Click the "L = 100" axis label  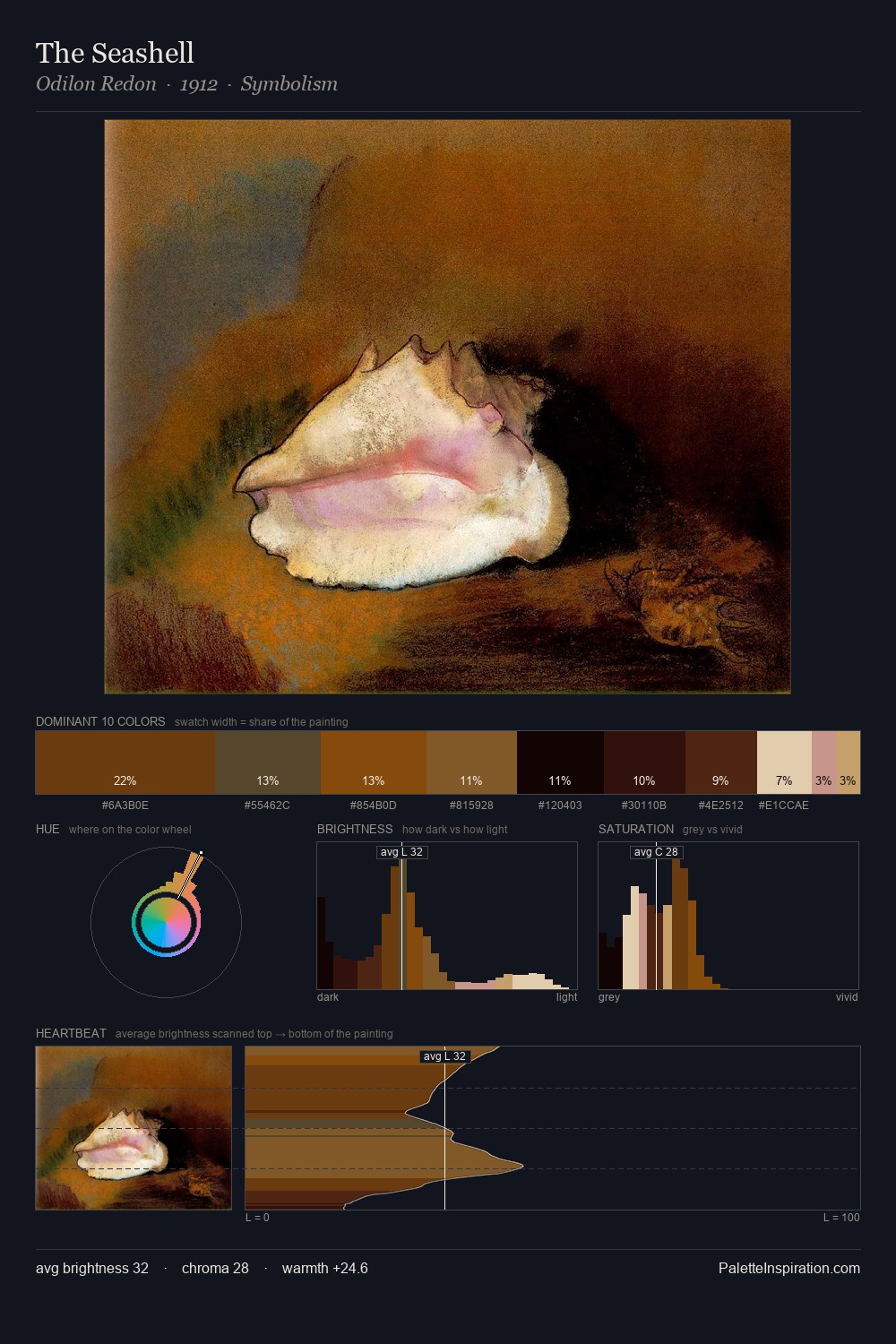tap(841, 1218)
